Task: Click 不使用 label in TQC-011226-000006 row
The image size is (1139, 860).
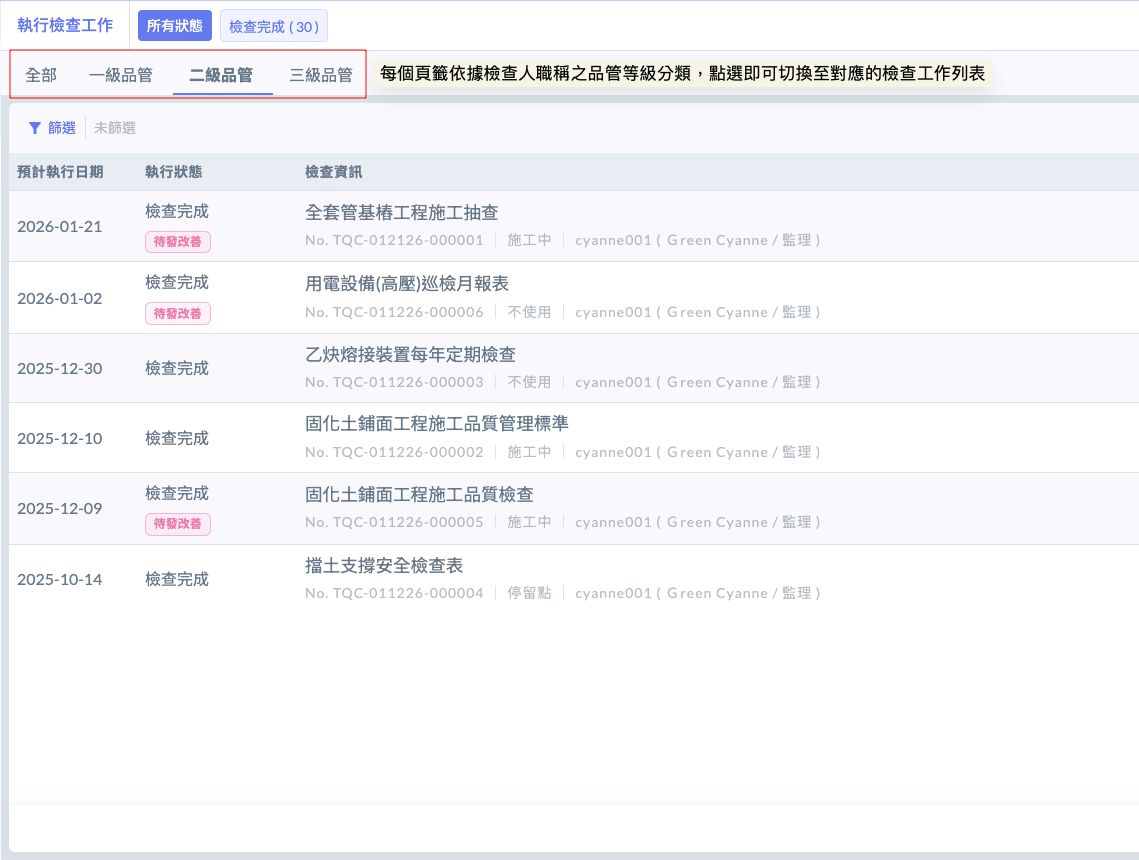Action: 530,312
